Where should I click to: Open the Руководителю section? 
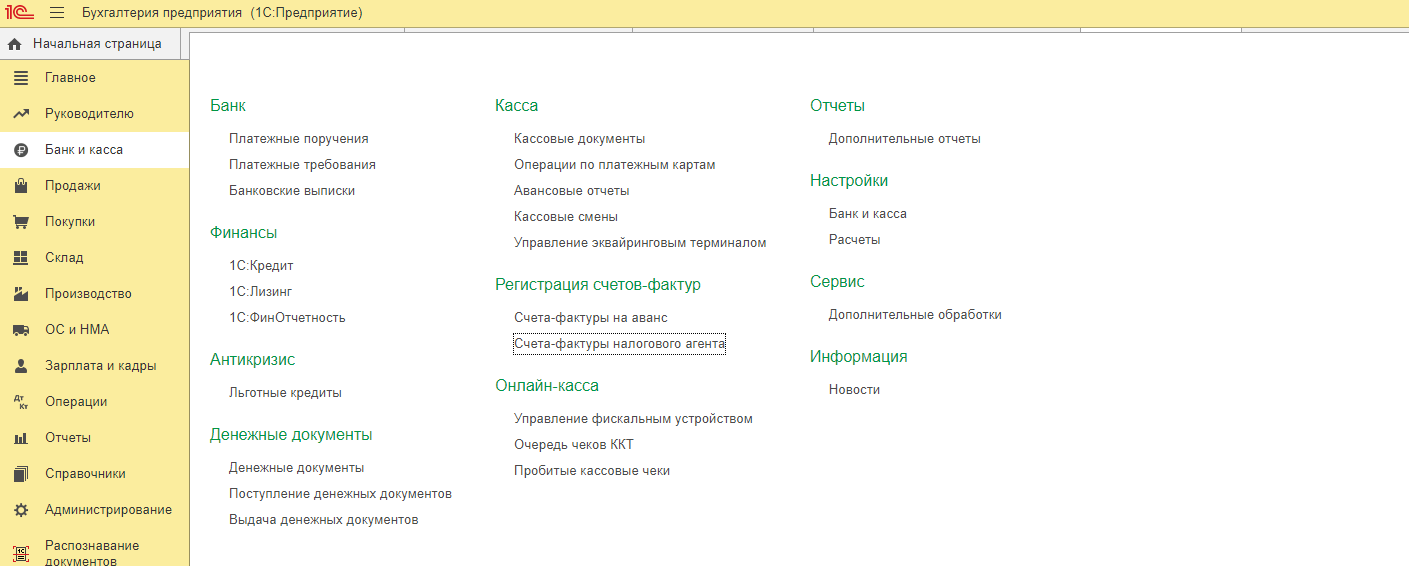point(94,114)
